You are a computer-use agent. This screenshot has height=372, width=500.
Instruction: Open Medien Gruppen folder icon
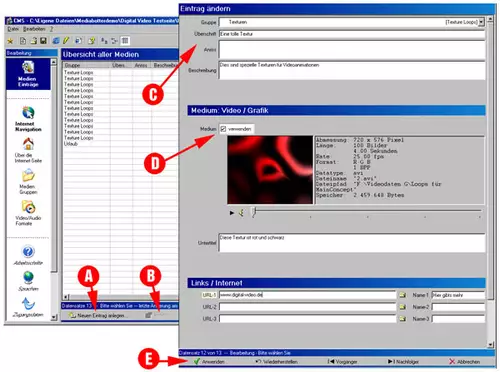tap(28, 182)
